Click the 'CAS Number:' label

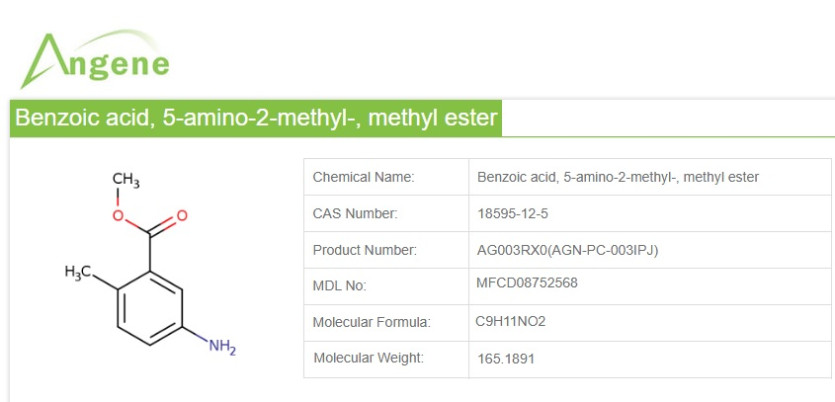pos(355,213)
